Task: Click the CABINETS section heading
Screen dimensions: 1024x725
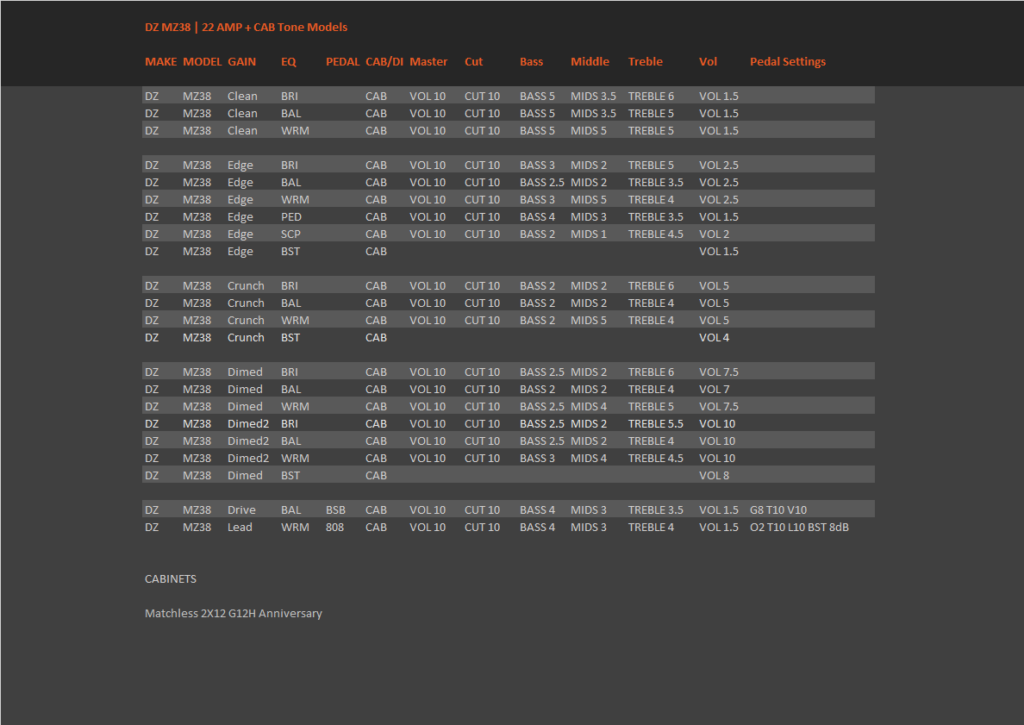Action: tap(170, 579)
